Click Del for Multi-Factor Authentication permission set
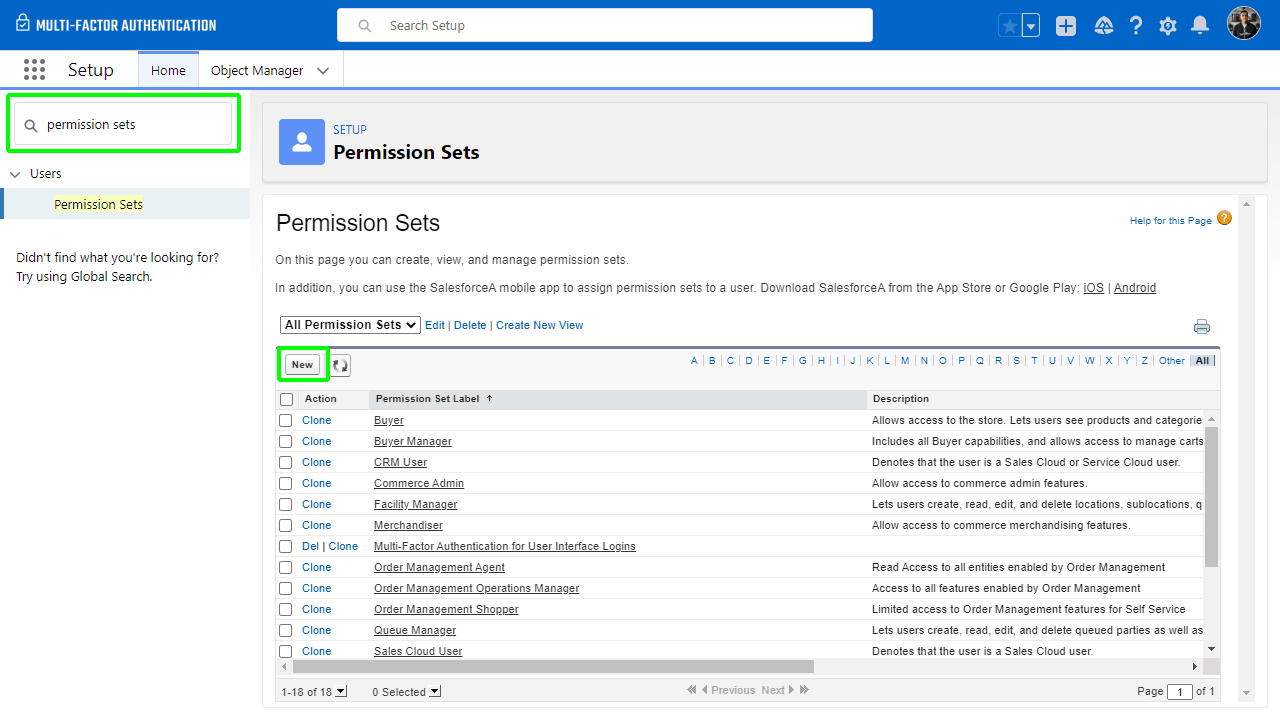1280x720 pixels. pyautogui.click(x=310, y=546)
